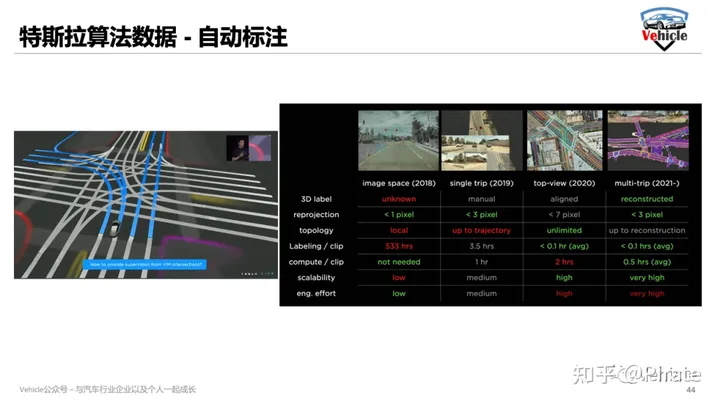Select the '< 0.1 hr (avg)' top-view cell
Screen dimensions: 720x404
click(564, 246)
